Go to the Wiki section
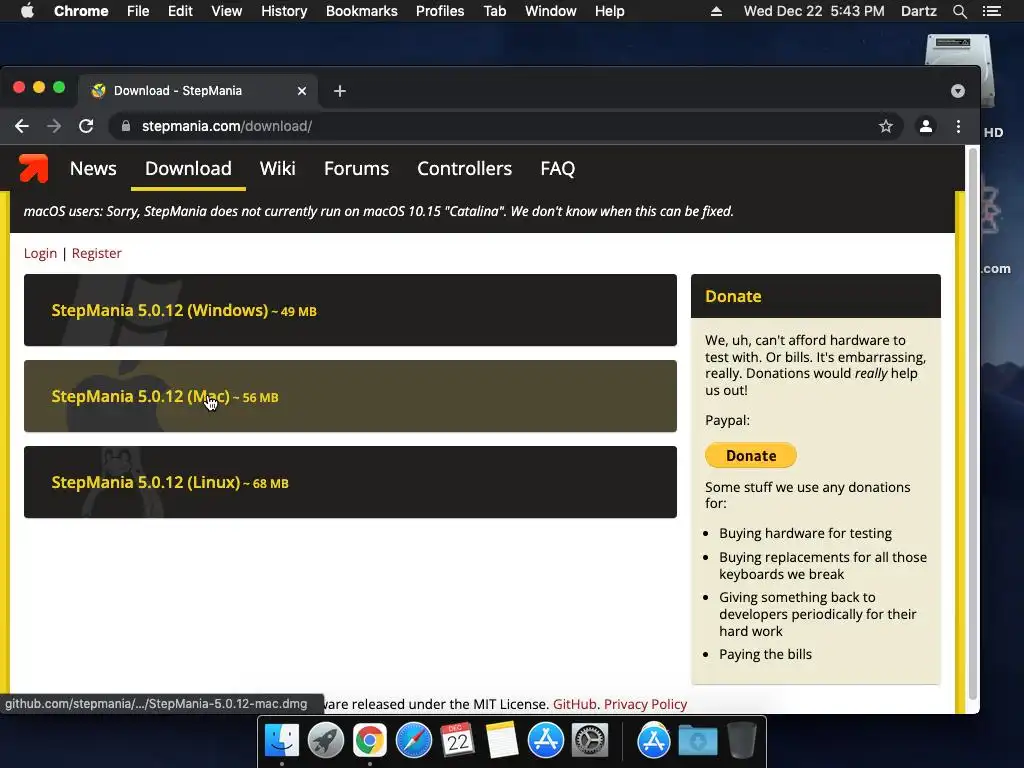Viewport: 1024px width, 768px height. (278, 168)
